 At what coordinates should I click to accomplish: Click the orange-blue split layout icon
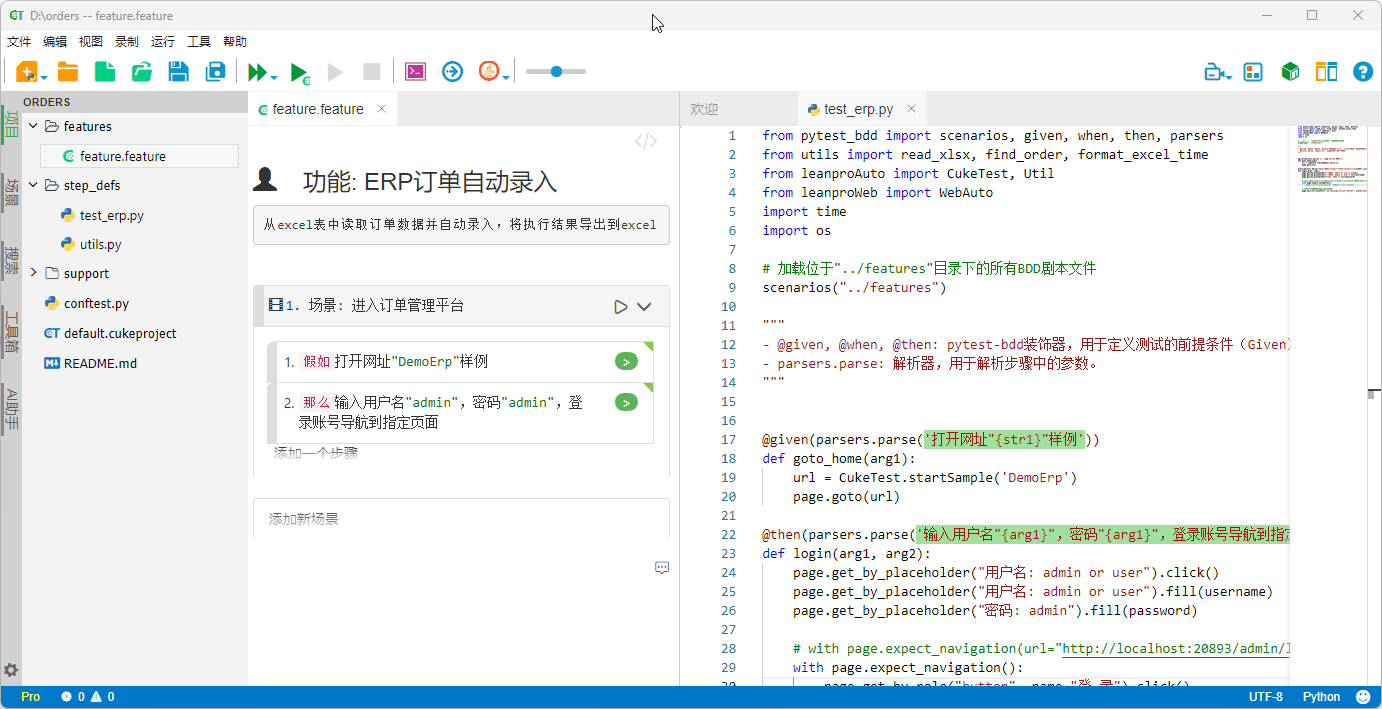coord(1326,72)
